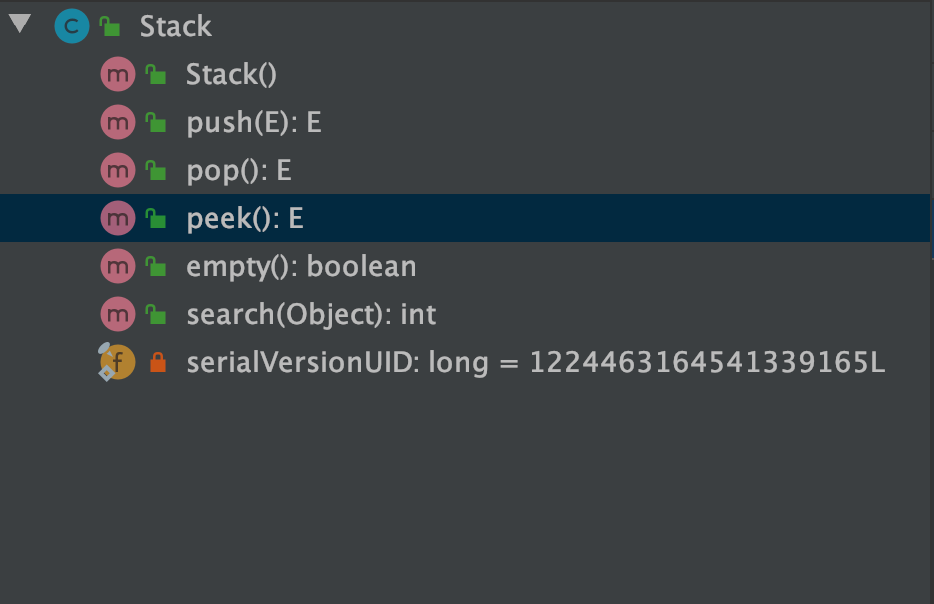Click the method icon beside peek()

[117, 218]
